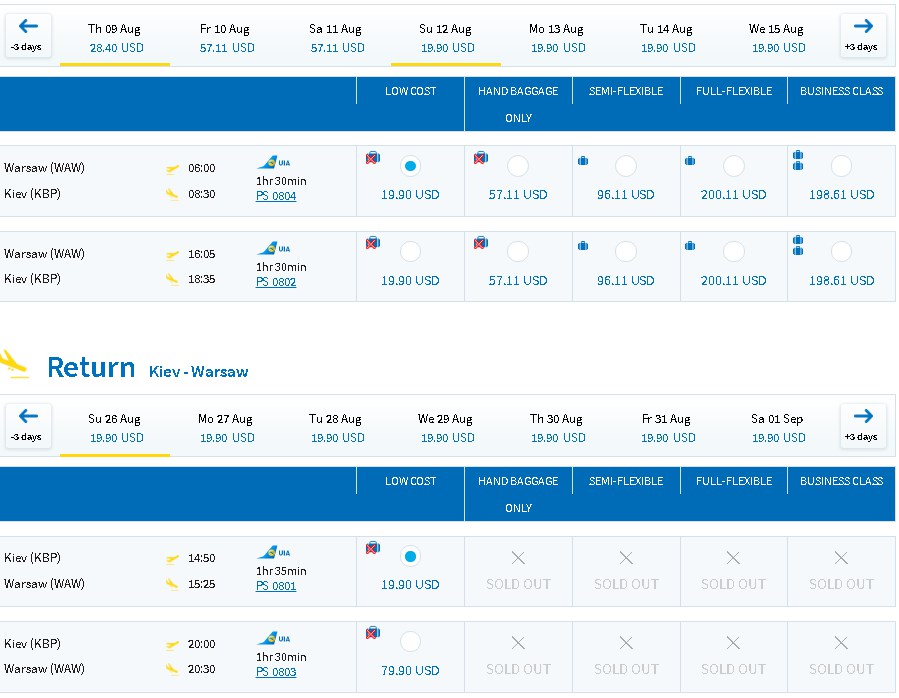Select 57.11 USD Hand Baggage fare for PS 0804
The width and height of the screenshot is (899, 698).
(x=518, y=166)
